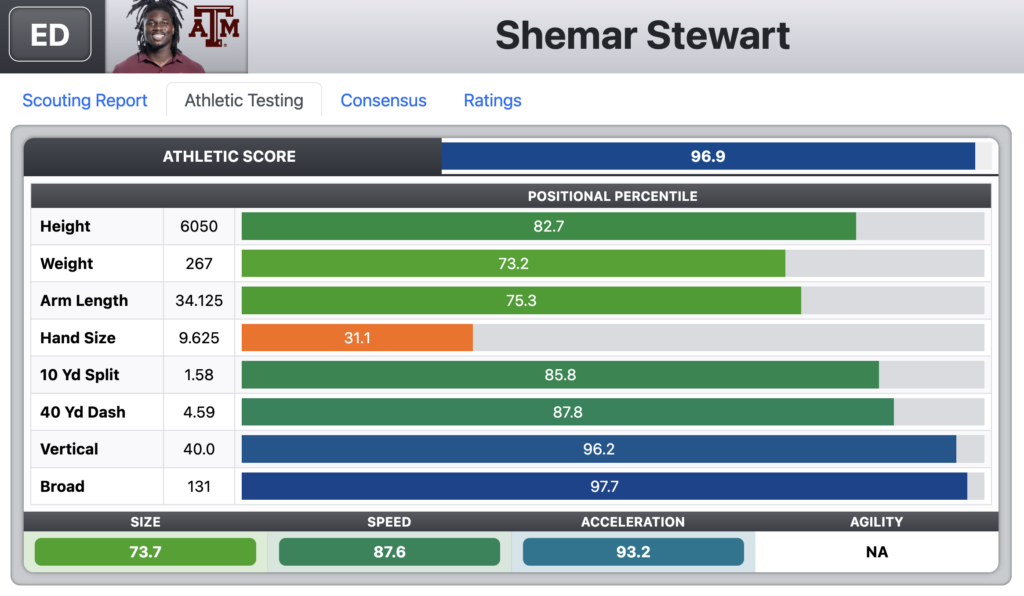The height and width of the screenshot is (596, 1024).
Task: Click the Speed score 87.6 badge
Action: [389, 552]
